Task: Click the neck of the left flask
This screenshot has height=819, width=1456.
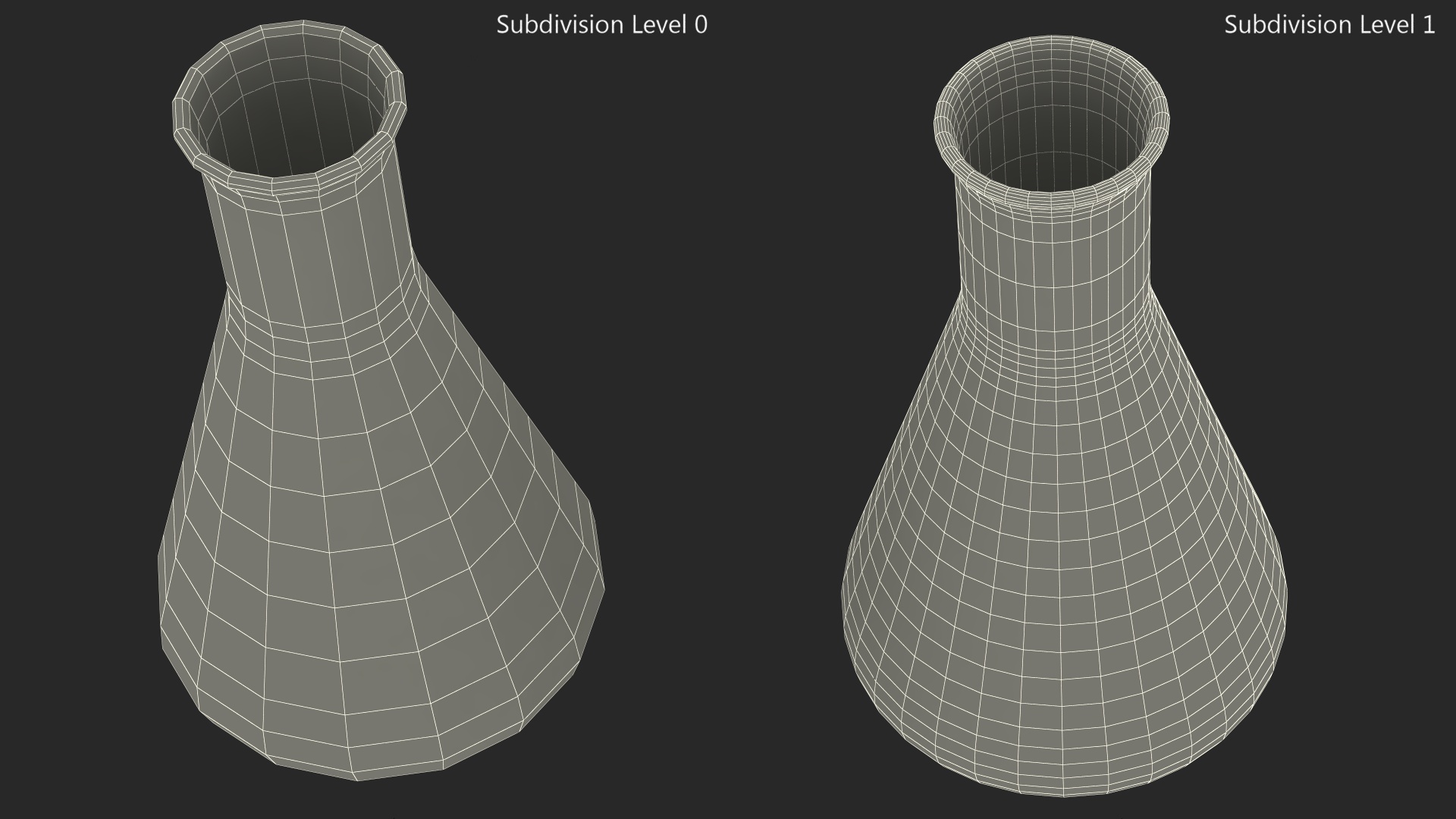Action: [x=315, y=250]
